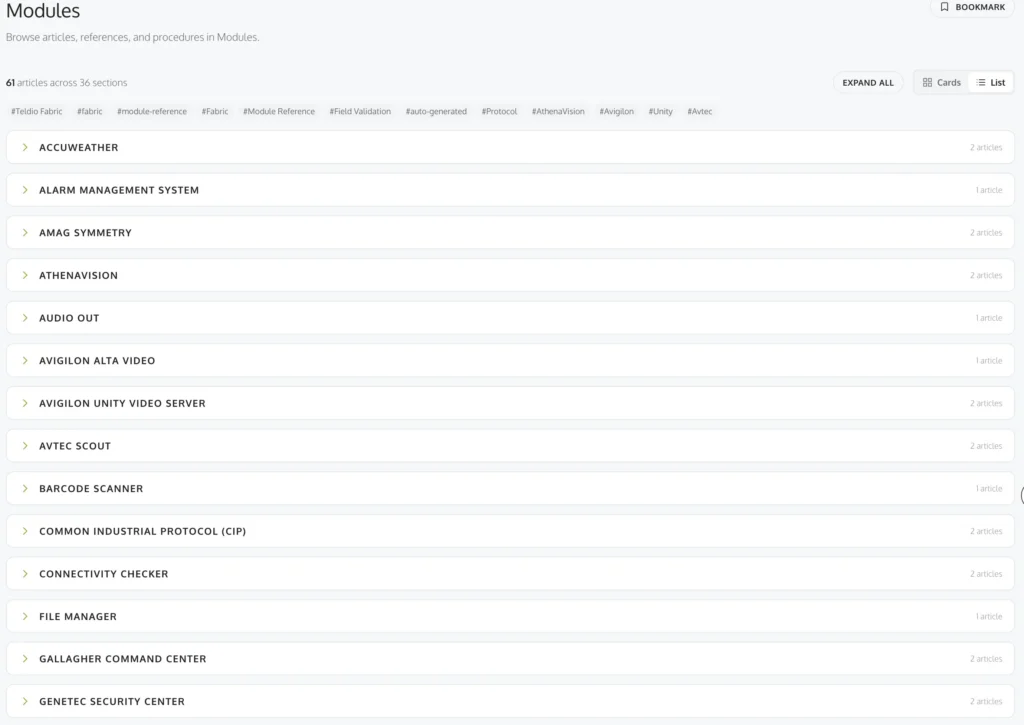Click ATHENAVISION section title

[78, 276]
